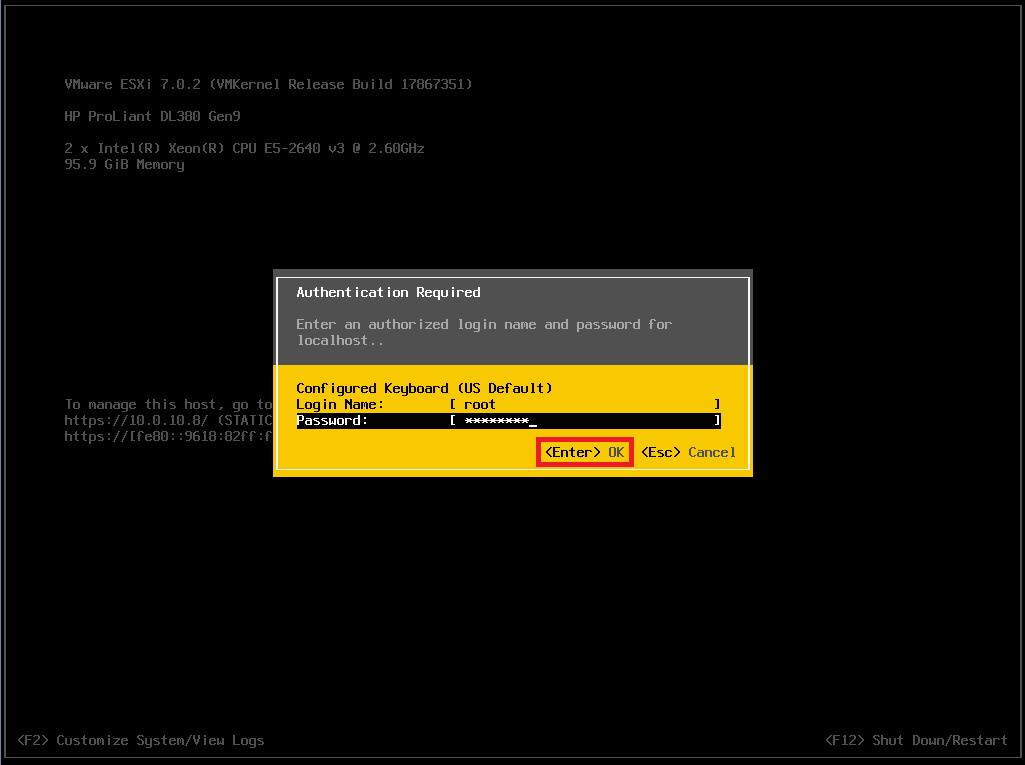
Task: Click the Intel Xeon CPU E5-2640 line
Action: pos(244,148)
